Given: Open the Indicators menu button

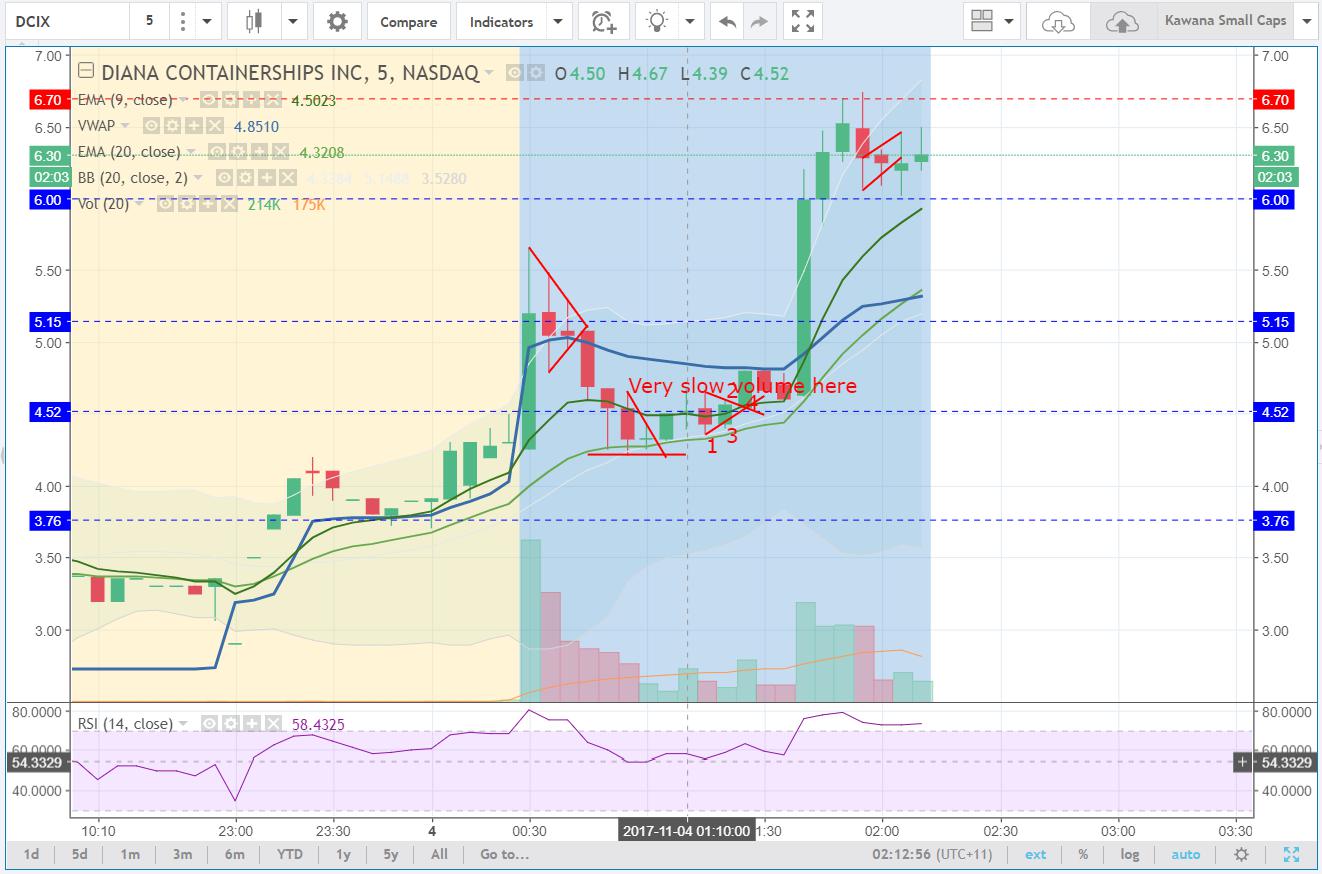Looking at the screenshot, I should click(502, 21).
